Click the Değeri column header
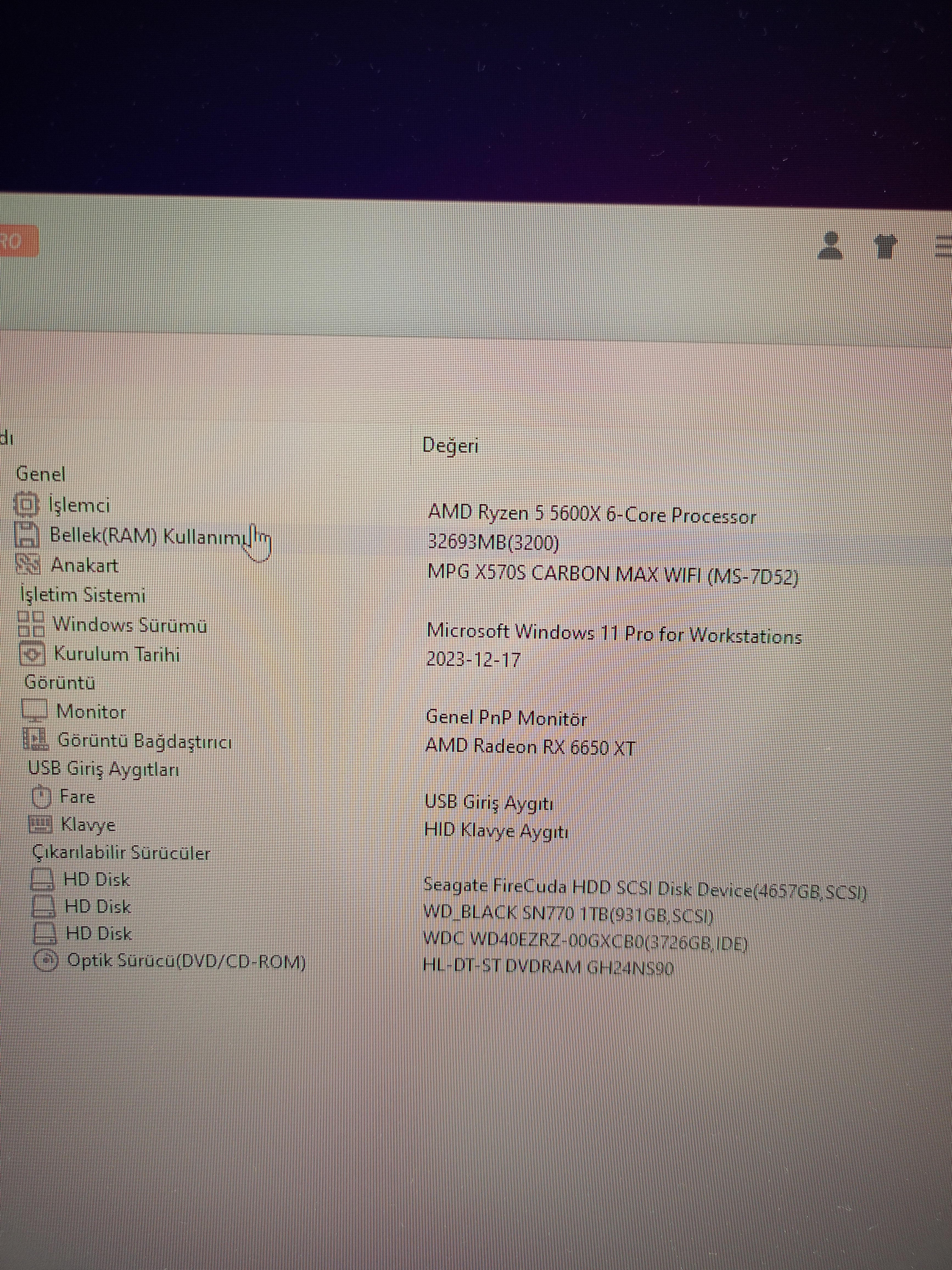The height and width of the screenshot is (1270, 952). tap(450, 445)
